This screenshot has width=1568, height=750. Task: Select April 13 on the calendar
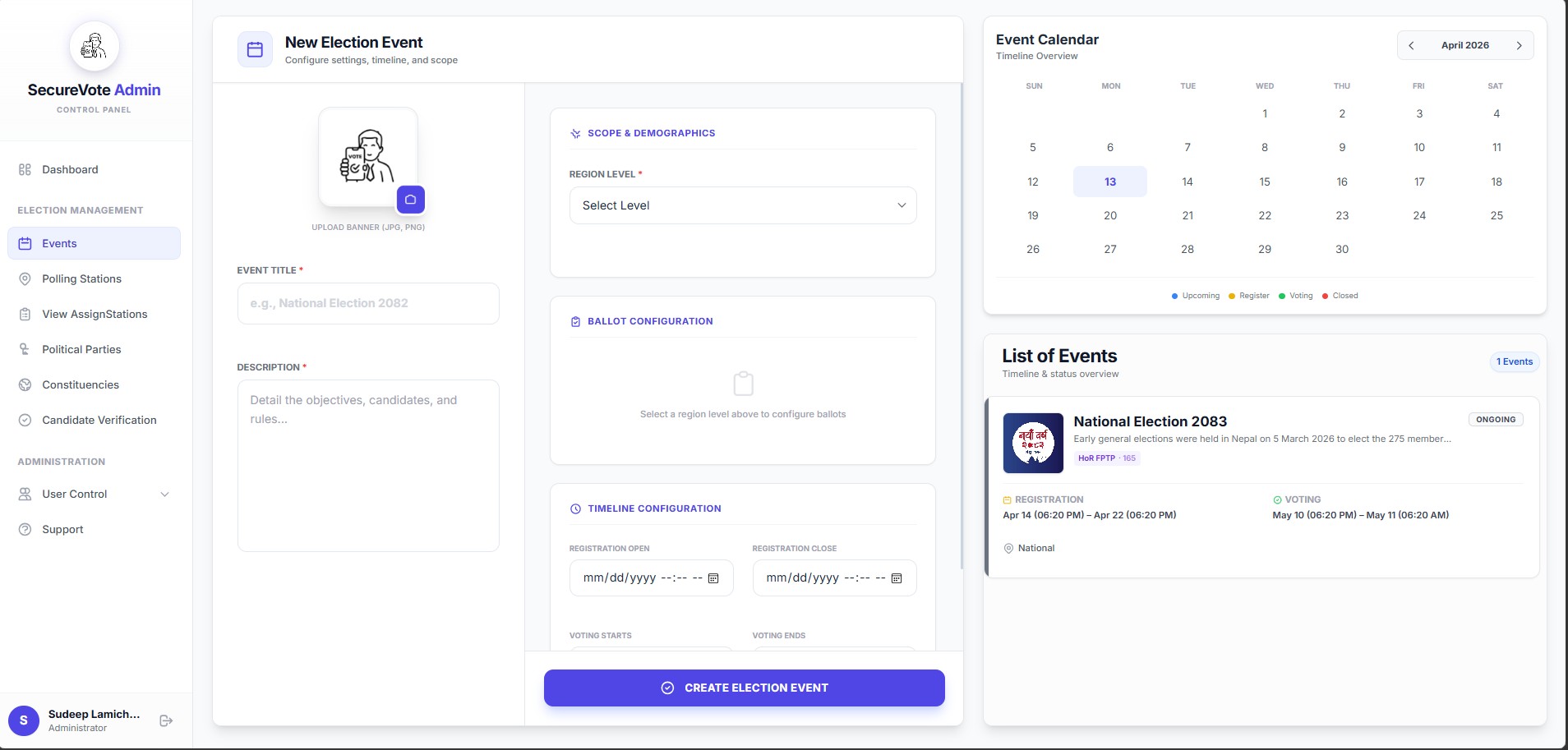[x=1109, y=182]
